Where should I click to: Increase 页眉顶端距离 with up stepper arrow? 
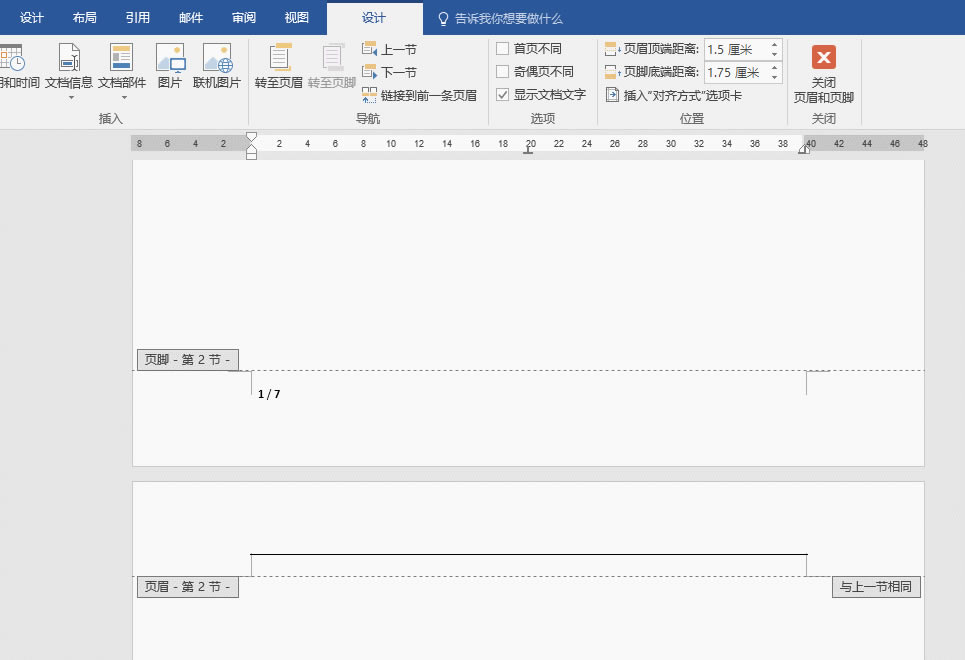pos(774,45)
